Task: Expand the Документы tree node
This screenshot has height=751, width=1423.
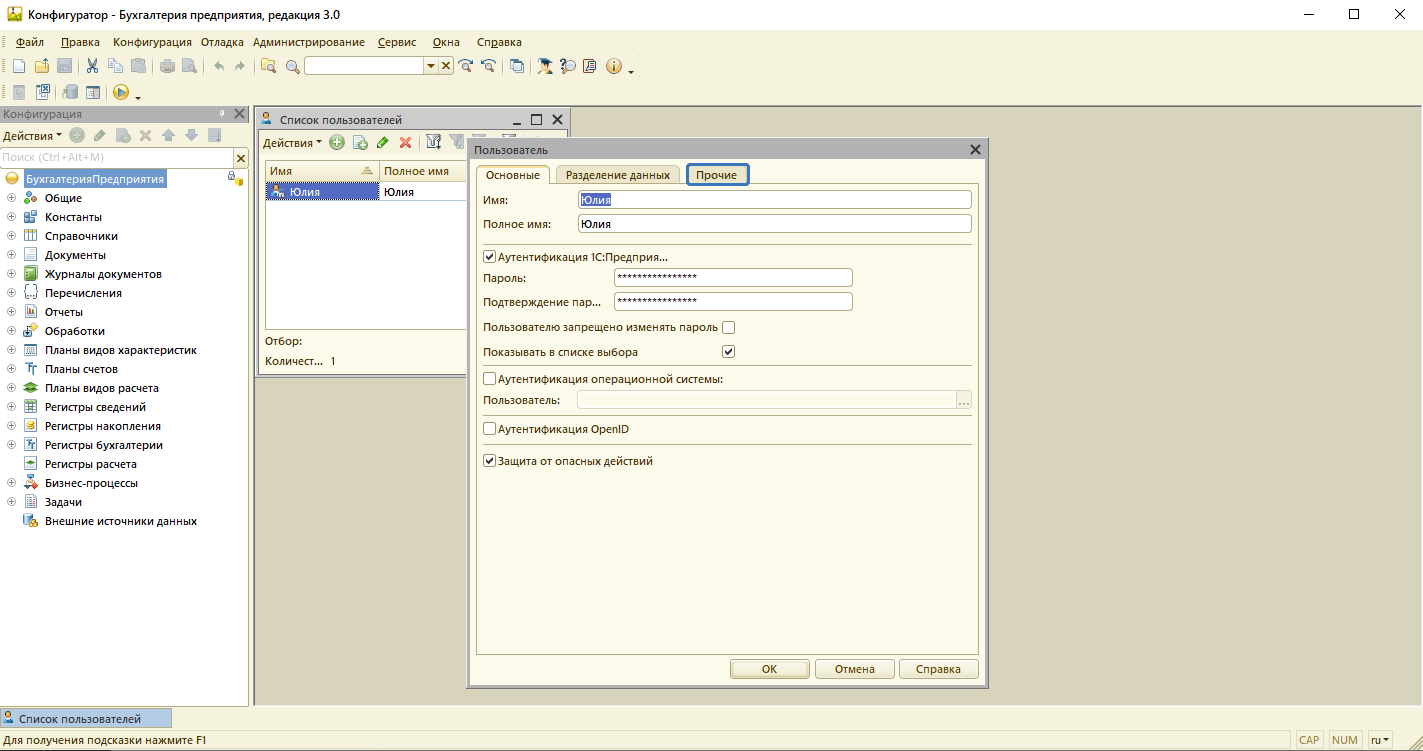Action: pos(11,255)
